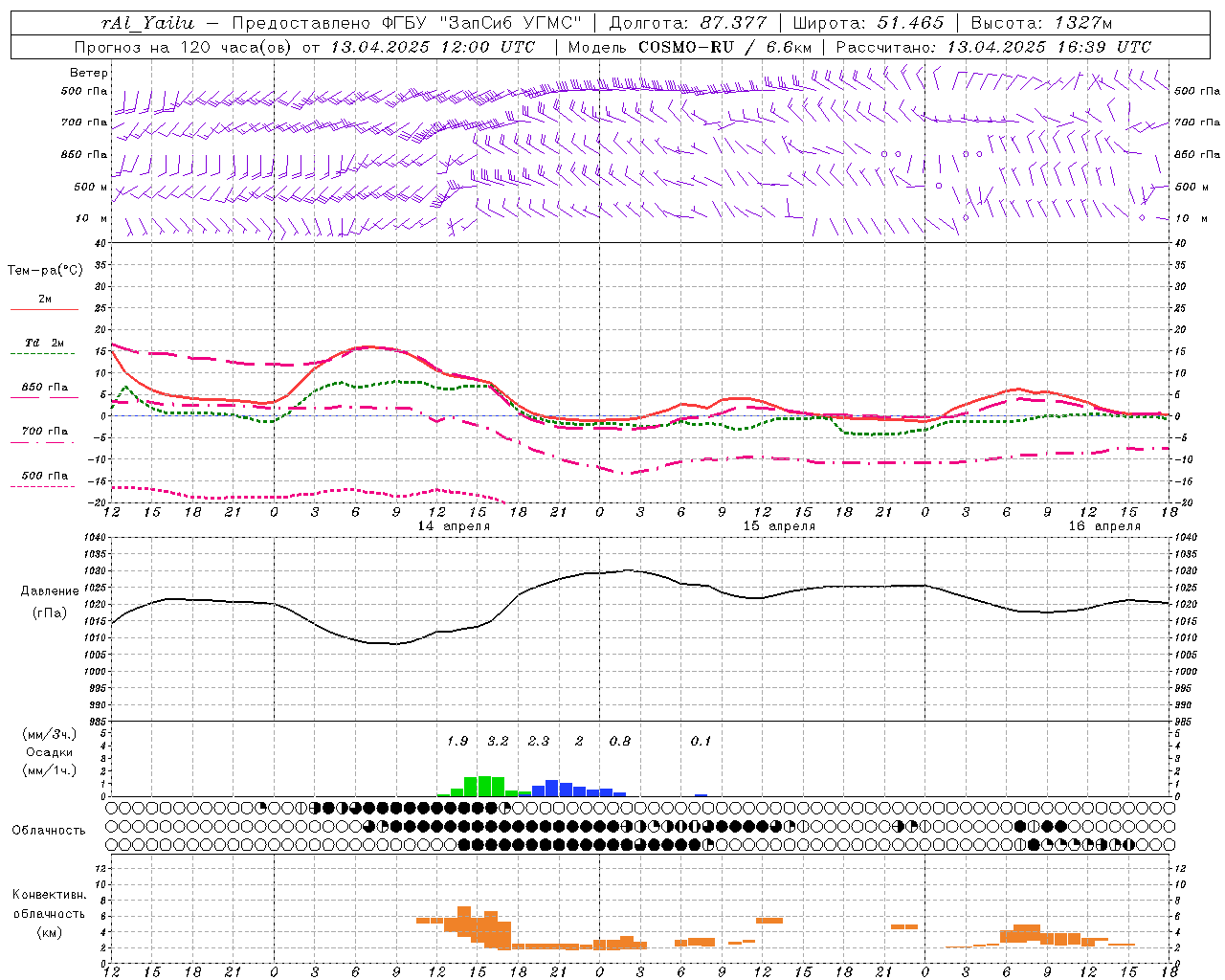Click the 0.8 three-hour precipitation value
Image resolution: width=1225 pixels, height=980 pixels.
click(620, 741)
